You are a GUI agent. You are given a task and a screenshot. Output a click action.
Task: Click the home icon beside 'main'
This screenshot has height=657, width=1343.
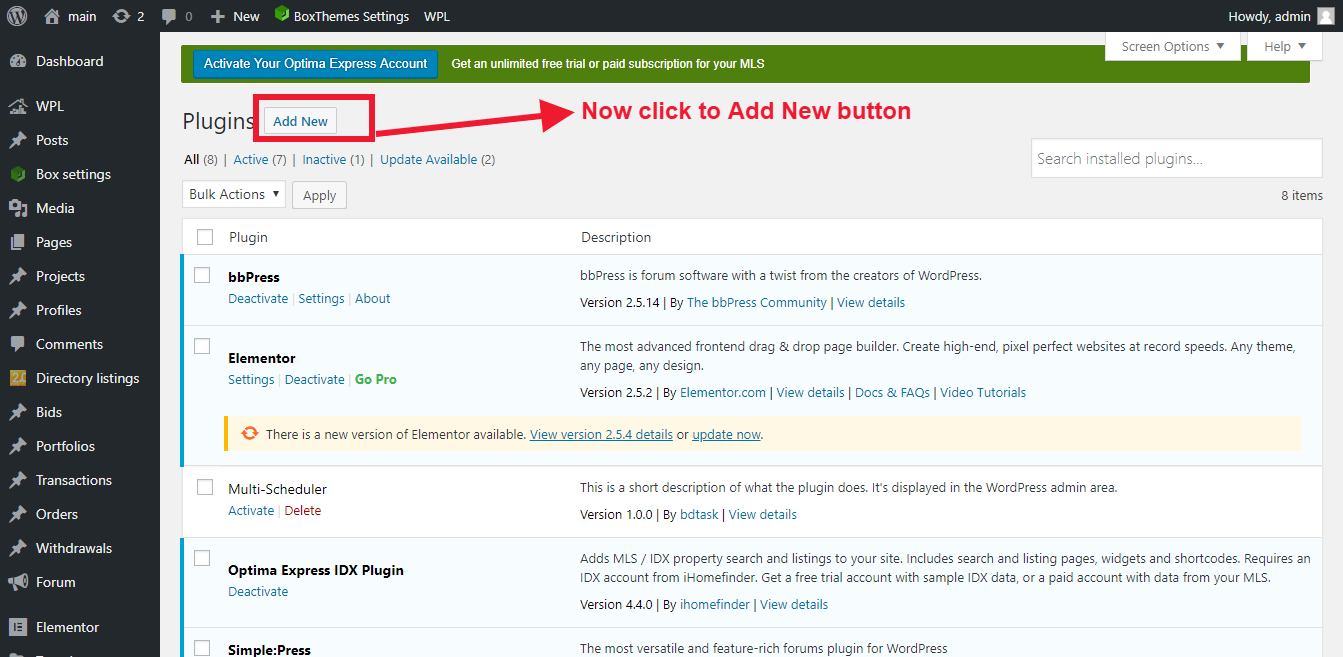pyautogui.click(x=52, y=16)
